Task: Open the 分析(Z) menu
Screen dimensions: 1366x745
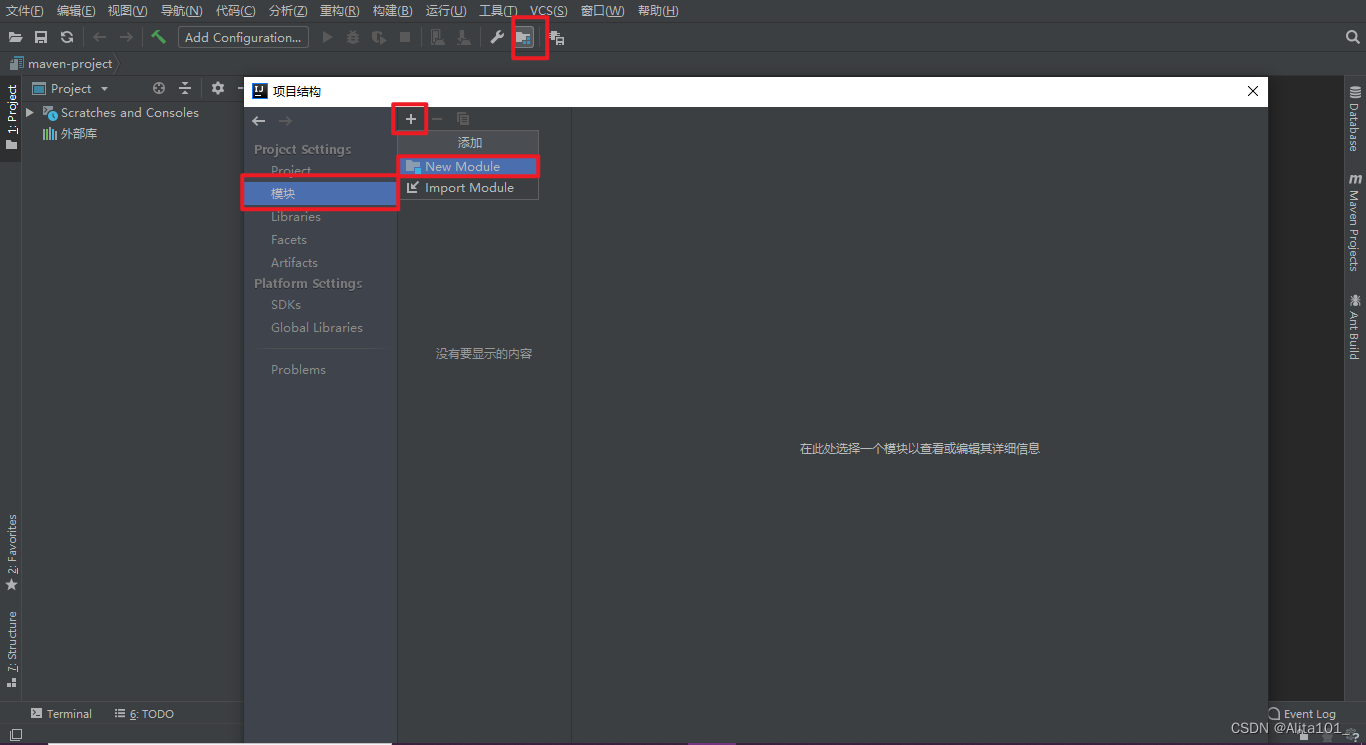Action: (x=288, y=11)
